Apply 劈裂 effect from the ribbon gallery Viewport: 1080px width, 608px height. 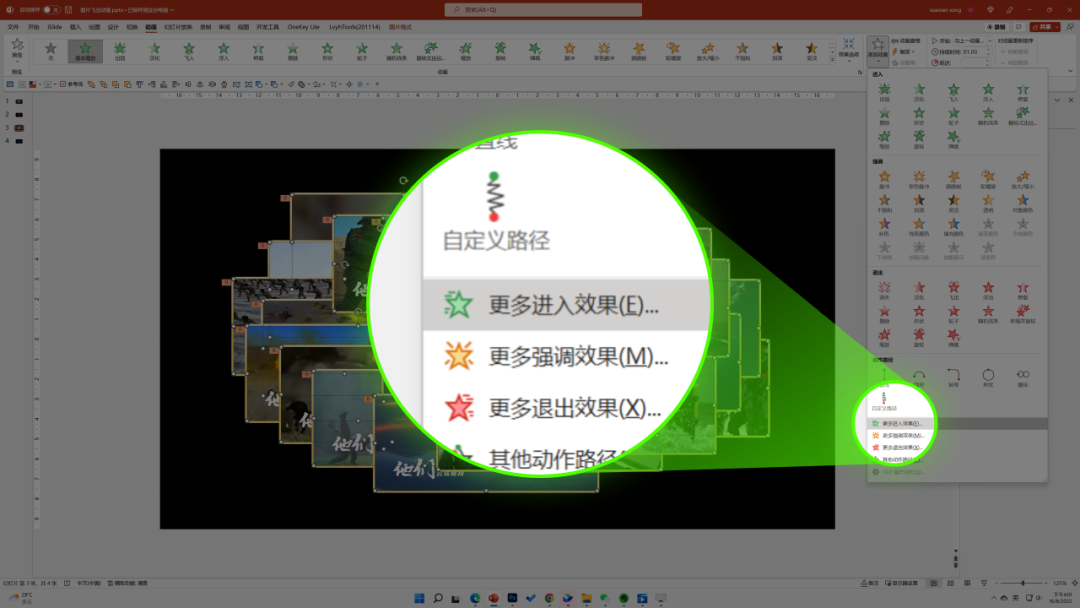click(258, 51)
